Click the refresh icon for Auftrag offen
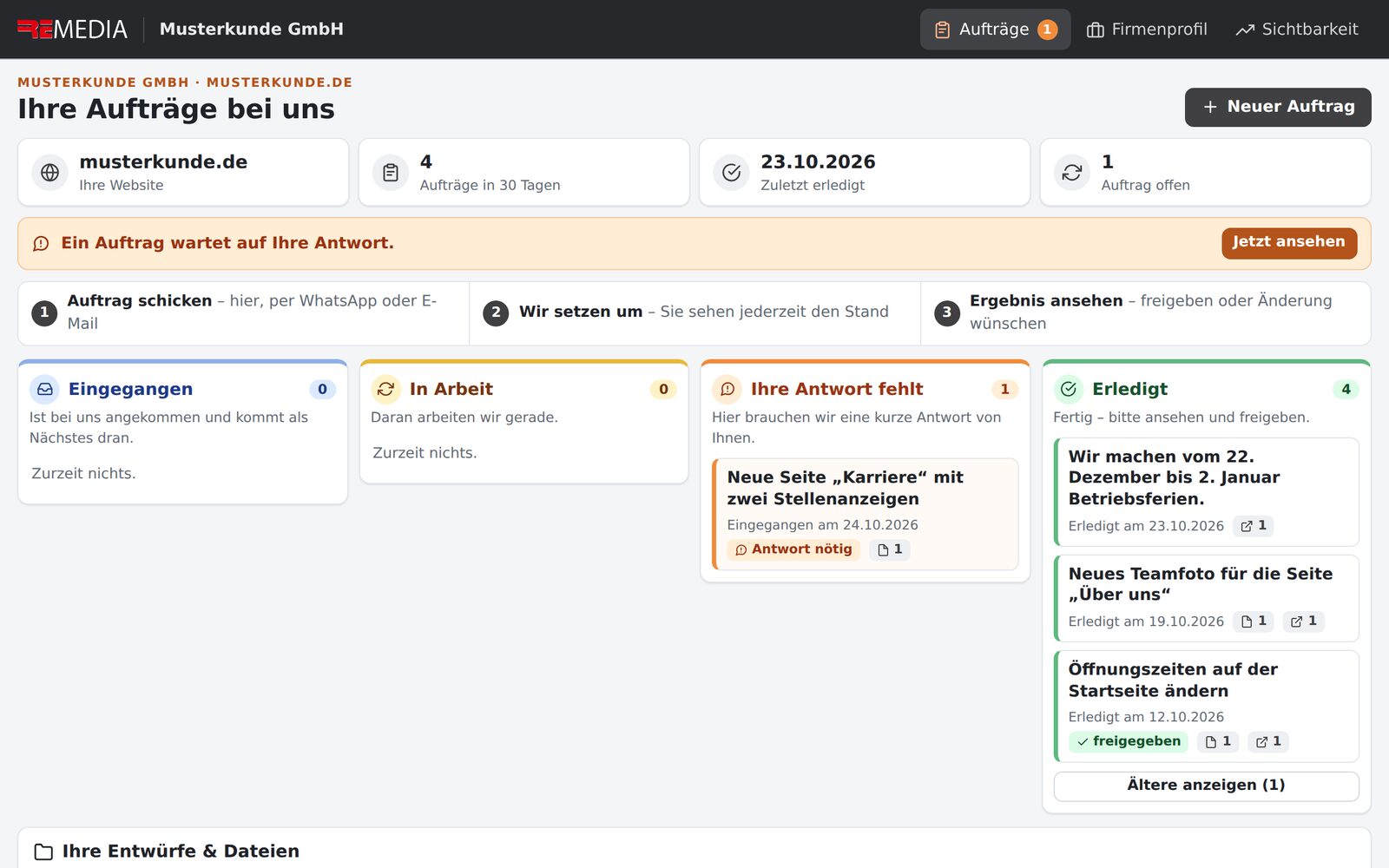The image size is (1389, 868). [1072, 172]
